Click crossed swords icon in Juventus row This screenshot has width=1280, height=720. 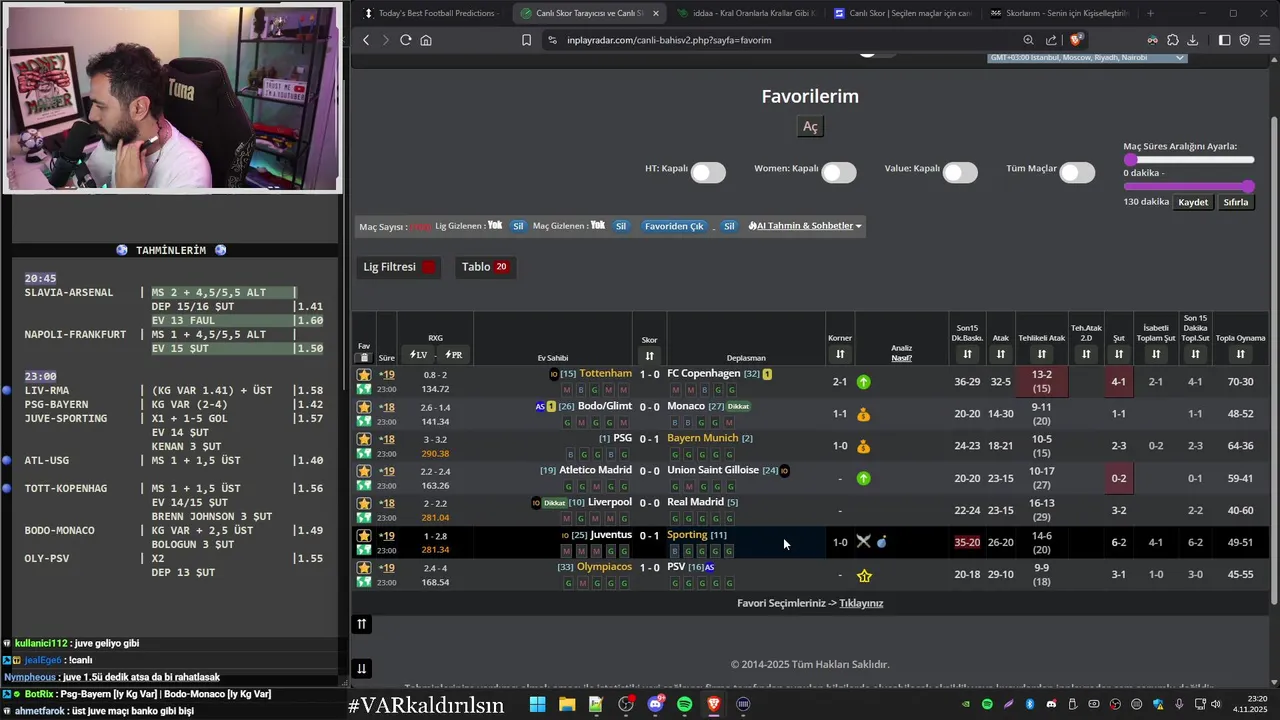[863, 542]
